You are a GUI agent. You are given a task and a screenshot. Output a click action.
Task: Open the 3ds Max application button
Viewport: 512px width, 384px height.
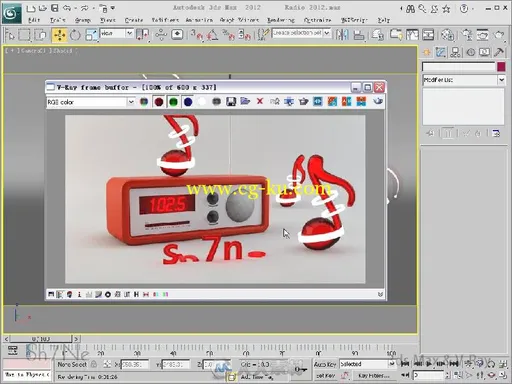(12, 13)
